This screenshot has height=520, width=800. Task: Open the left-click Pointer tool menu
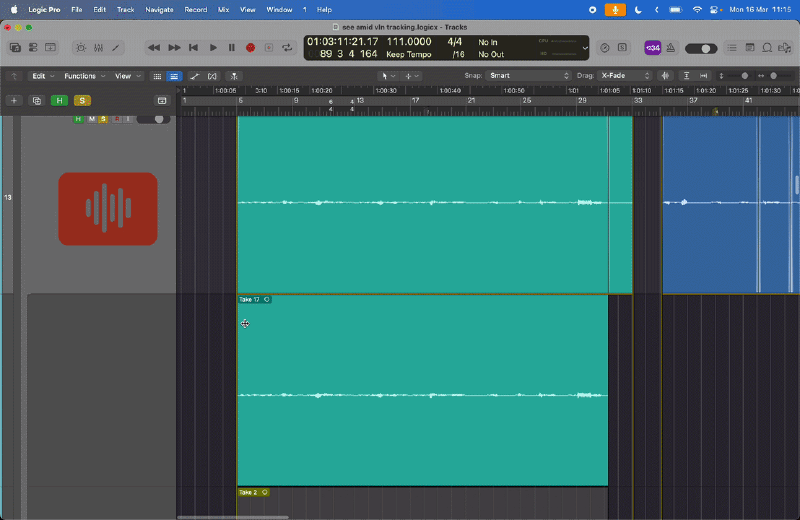(x=388, y=76)
